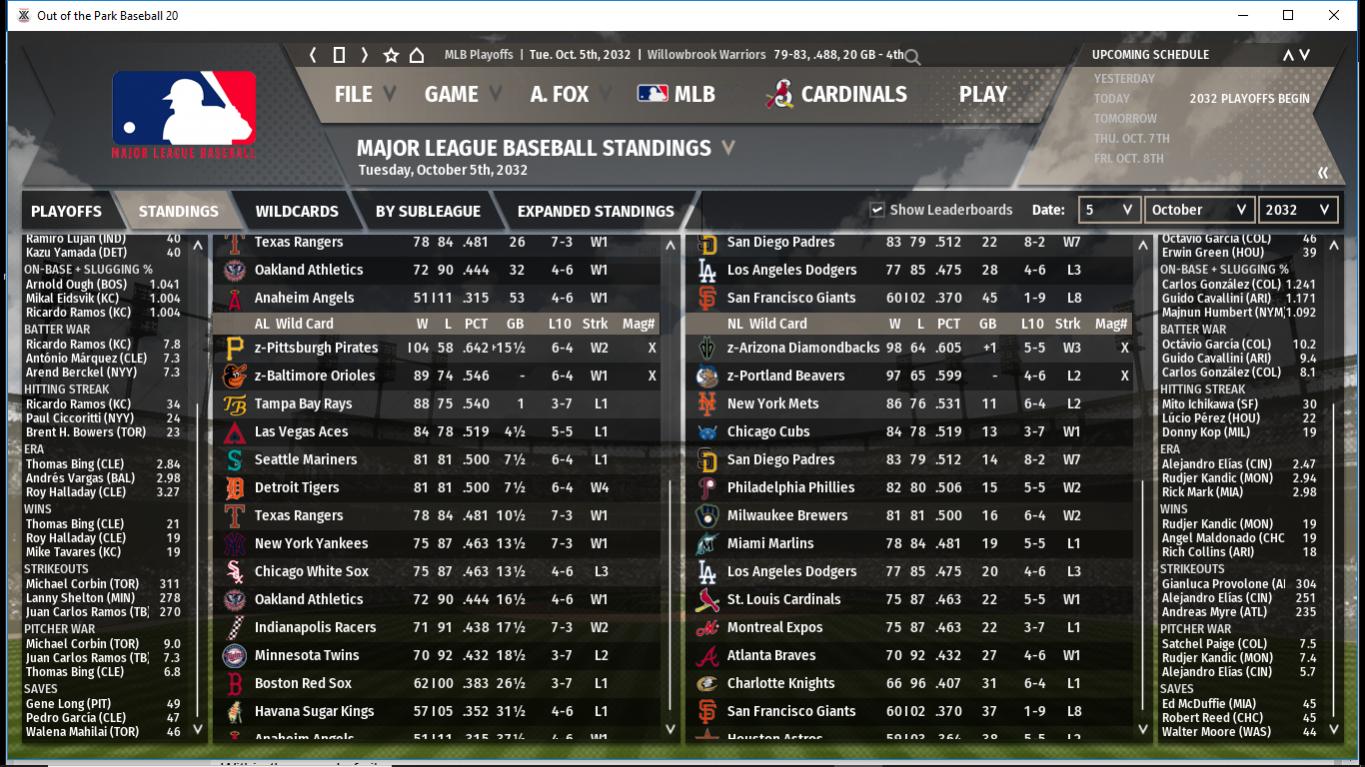Toggle the Show Leaderboards checkbox

pyautogui.click(x=877, y=210)
